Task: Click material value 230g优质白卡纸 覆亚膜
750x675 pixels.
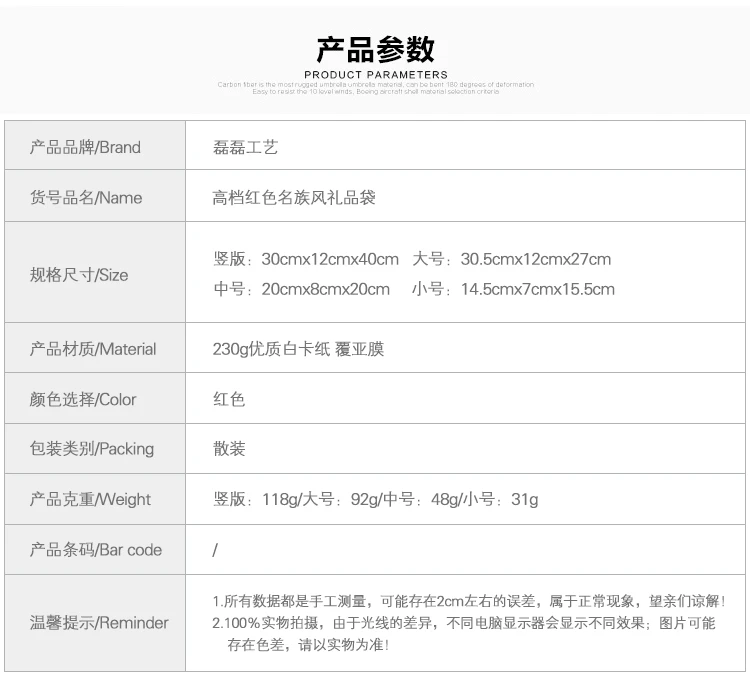Action: pos(298,349)
